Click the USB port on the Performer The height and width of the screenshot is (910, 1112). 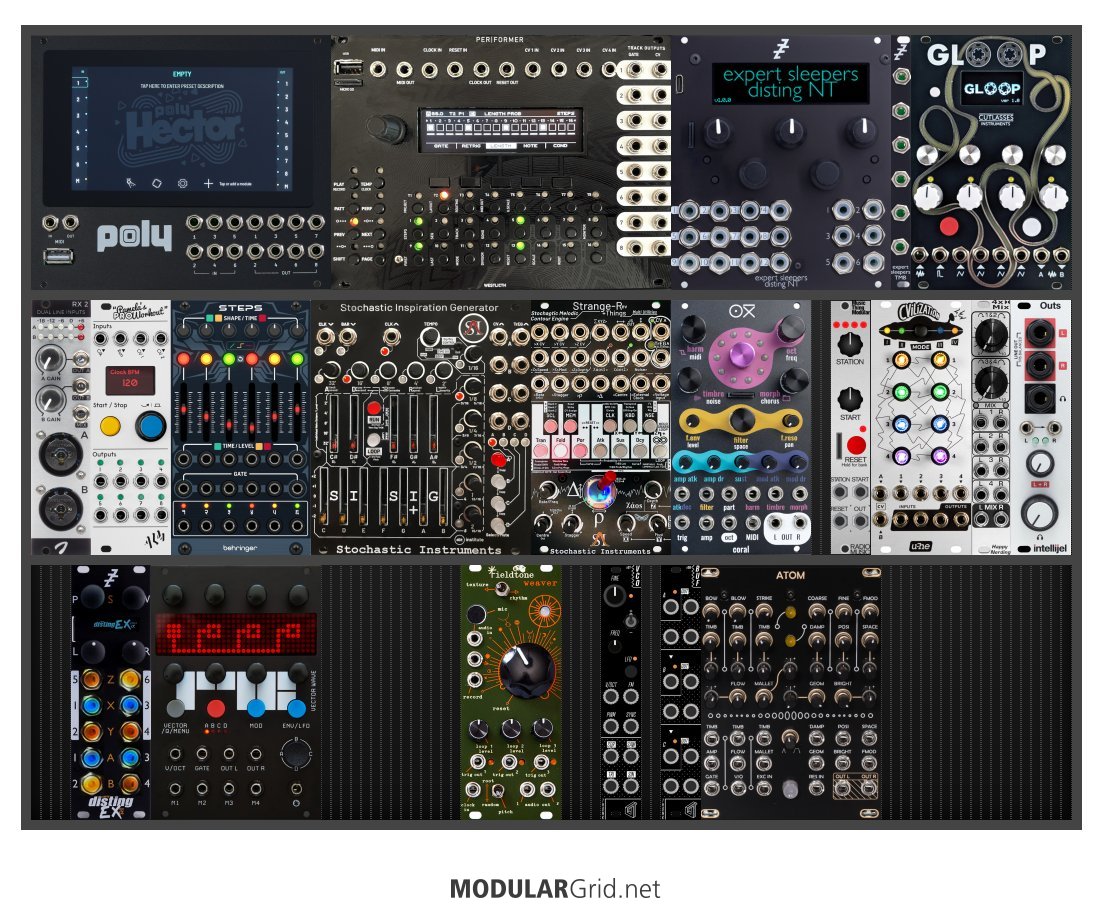(x=348, y=68)
